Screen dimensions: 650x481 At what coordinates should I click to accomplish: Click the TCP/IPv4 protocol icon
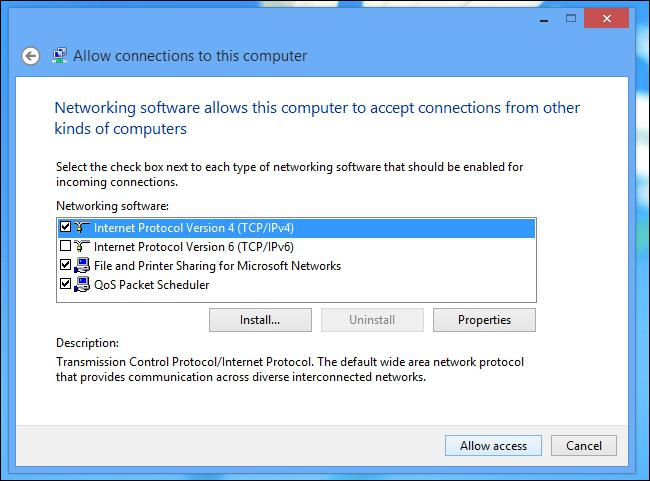tap(82, 227)
